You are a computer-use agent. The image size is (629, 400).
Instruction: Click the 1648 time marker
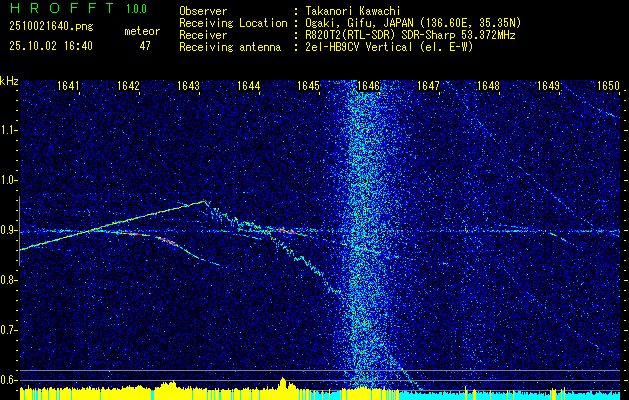(488, 86)
